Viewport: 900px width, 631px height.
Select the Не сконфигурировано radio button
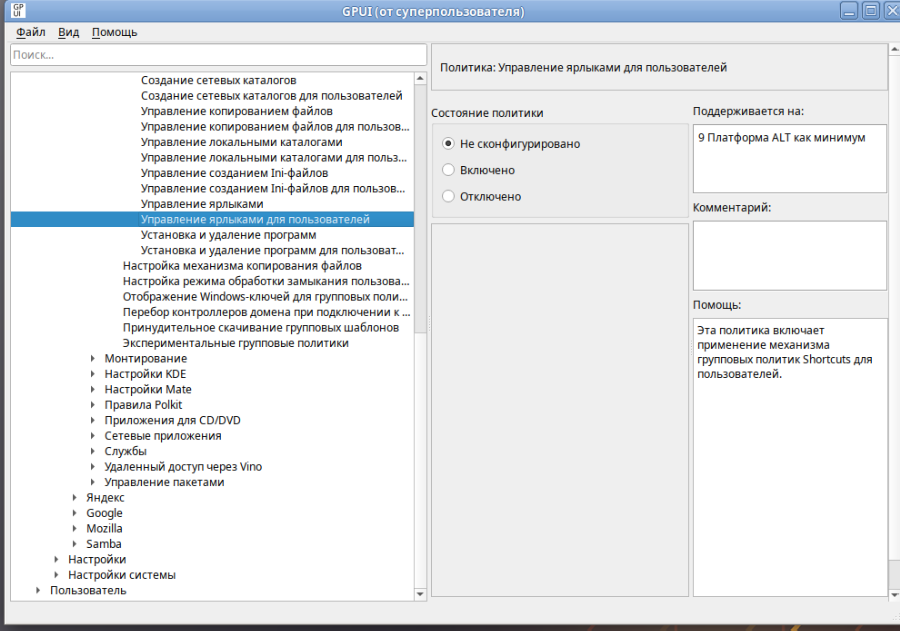pos(448,144)
